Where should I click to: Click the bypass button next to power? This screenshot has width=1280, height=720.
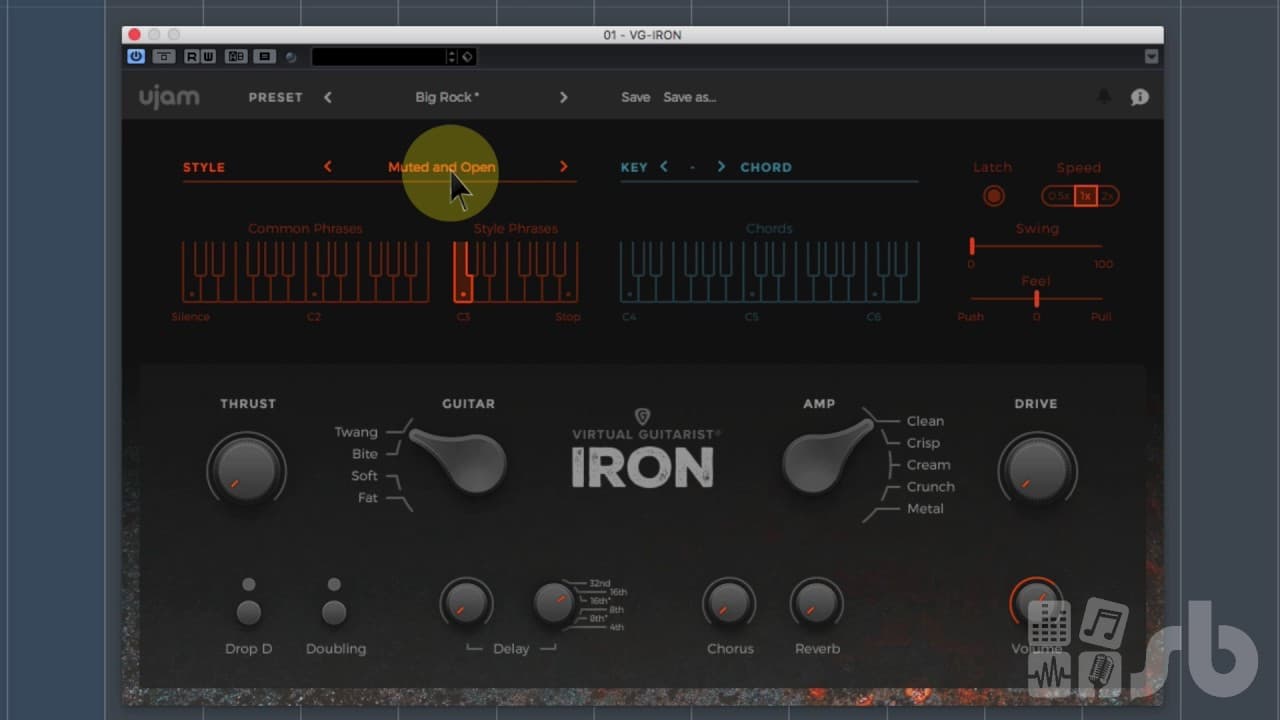tap(164, 57)
